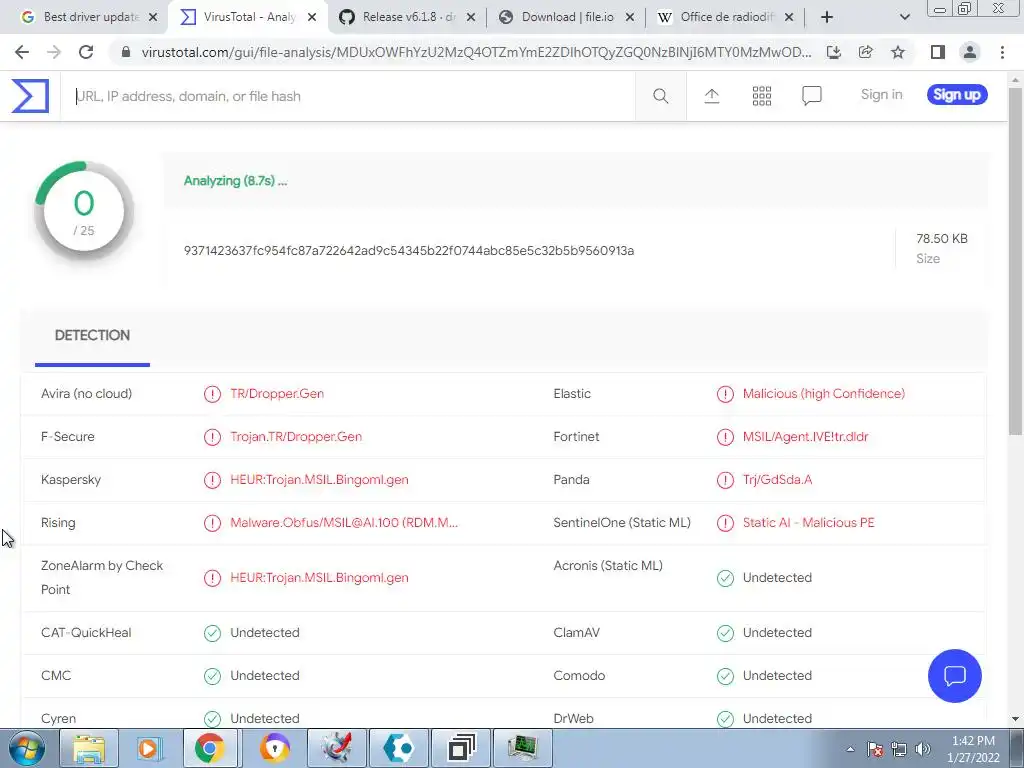Click the 78.50 KB size value
The height and width of the screenshot is (768, 1024).
[942, 239]
